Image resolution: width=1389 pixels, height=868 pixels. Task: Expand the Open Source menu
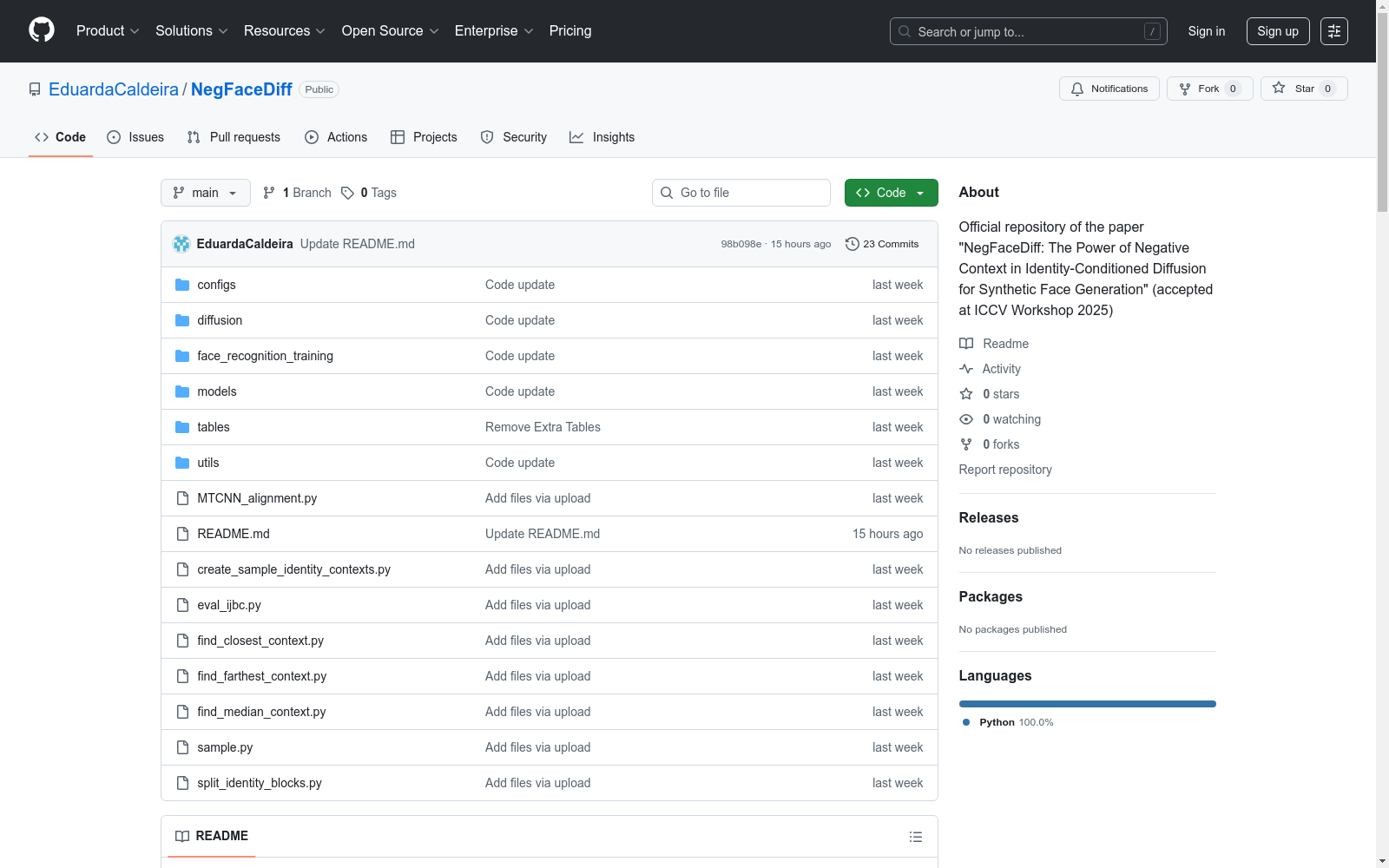pyautogui.click(x=391, y=30)
